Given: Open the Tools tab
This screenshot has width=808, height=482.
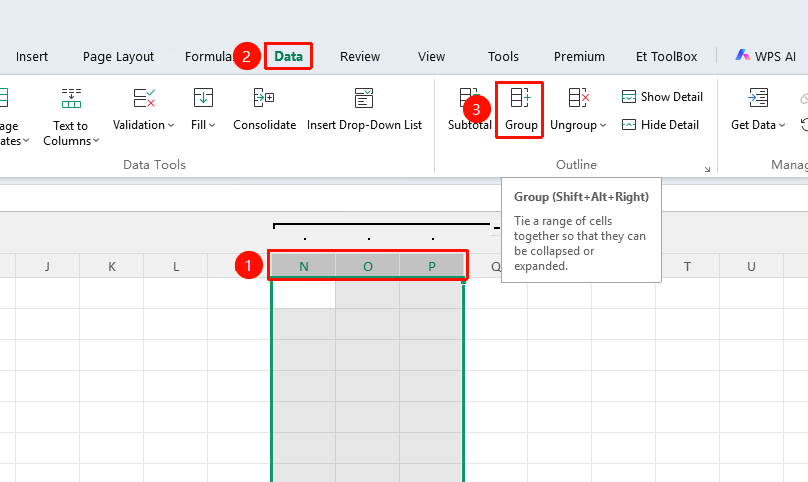Looking at the screenshot, I should click(x=503, y=56).
